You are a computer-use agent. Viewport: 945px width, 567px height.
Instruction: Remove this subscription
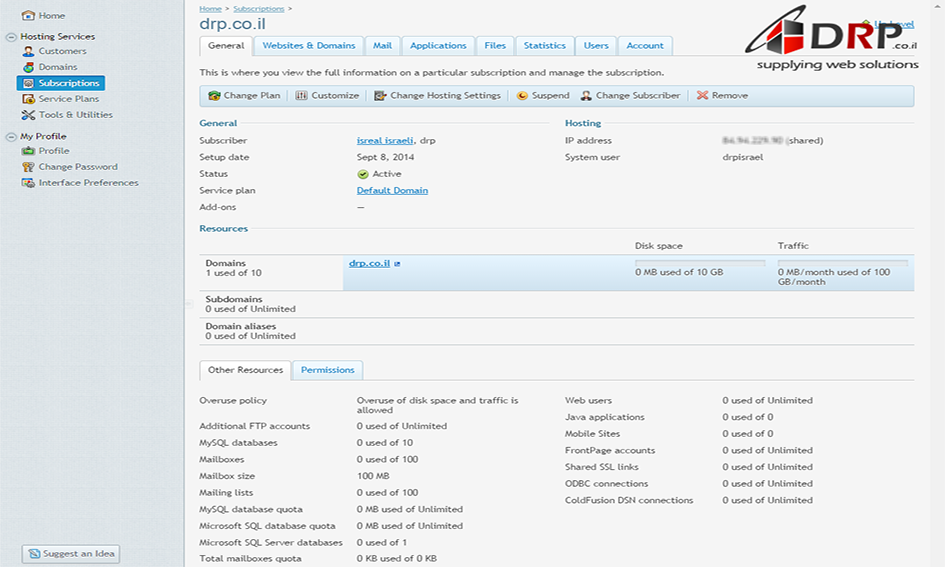click(722, 96)
